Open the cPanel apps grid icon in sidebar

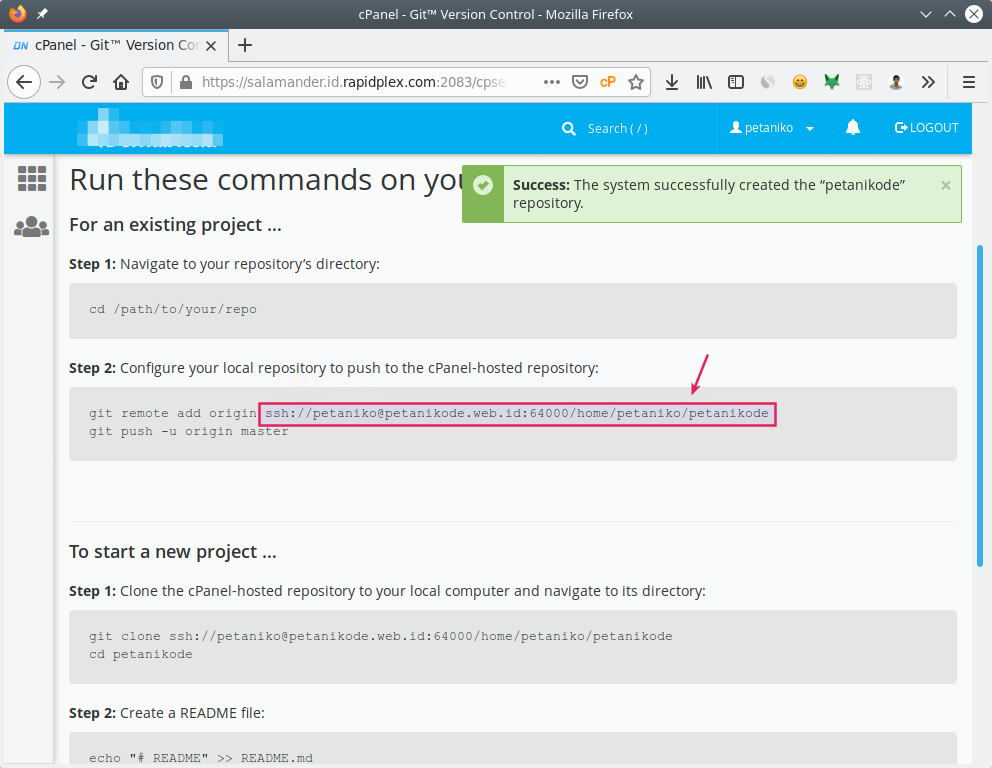coord(31,178)
